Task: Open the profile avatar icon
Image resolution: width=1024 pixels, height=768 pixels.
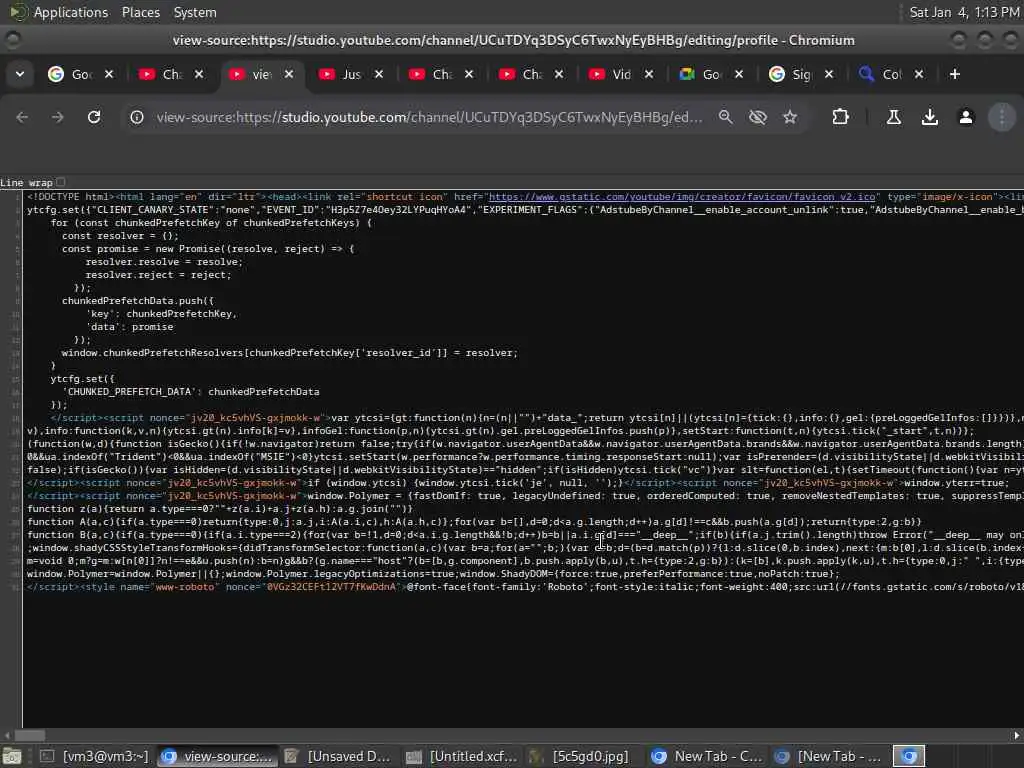Action: pyautogui.click(x=966, y=117)
